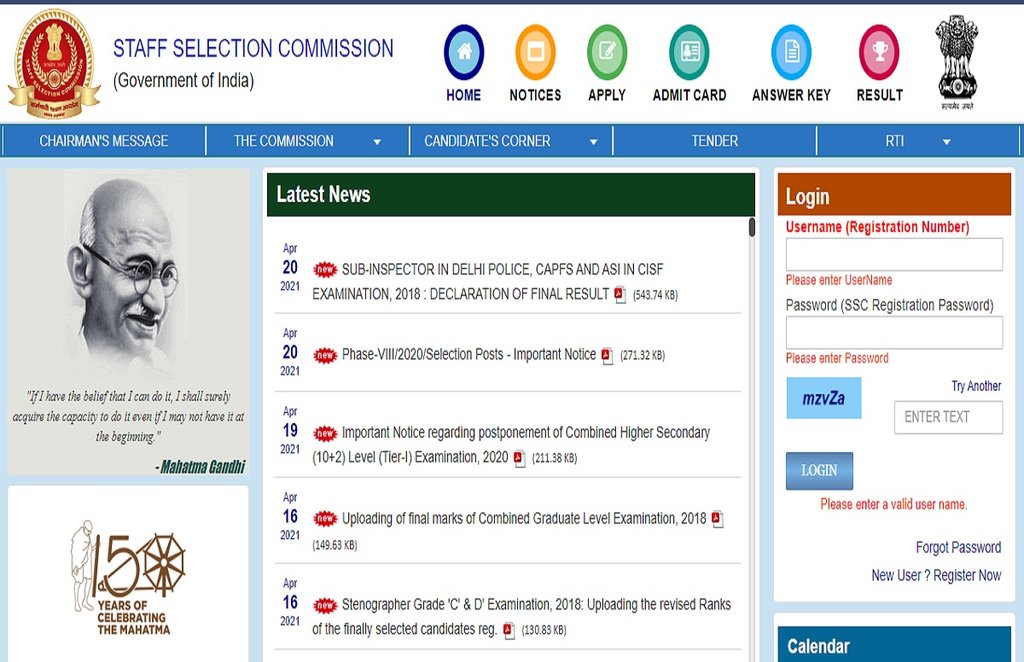1024x662 pixels.
Task: Open PDF of CHSL postponement notice
Action: [x=518, y=459]
